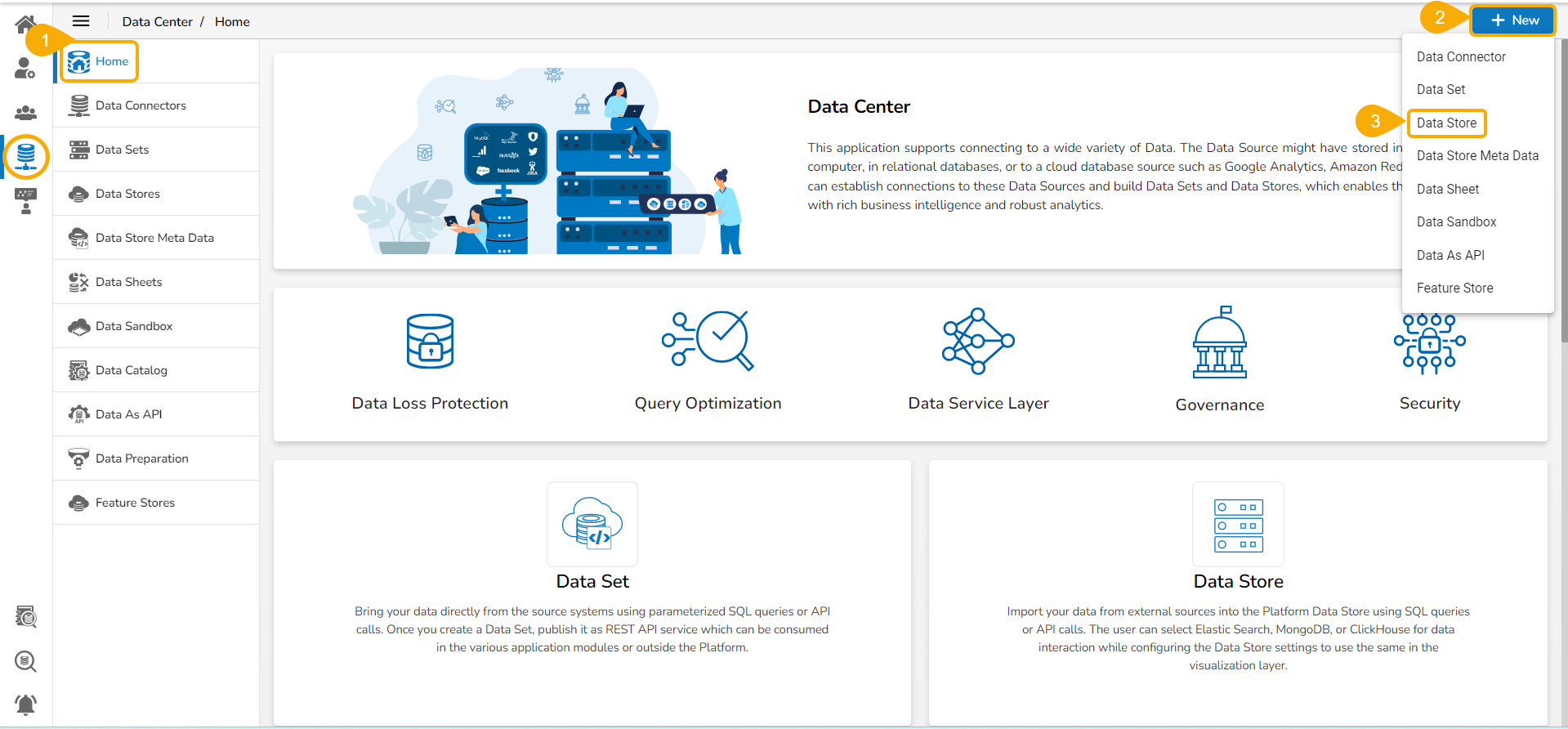Pick Data Store Meta Data from New menu
1568x729 pixels.
(x=1477, y=155)
